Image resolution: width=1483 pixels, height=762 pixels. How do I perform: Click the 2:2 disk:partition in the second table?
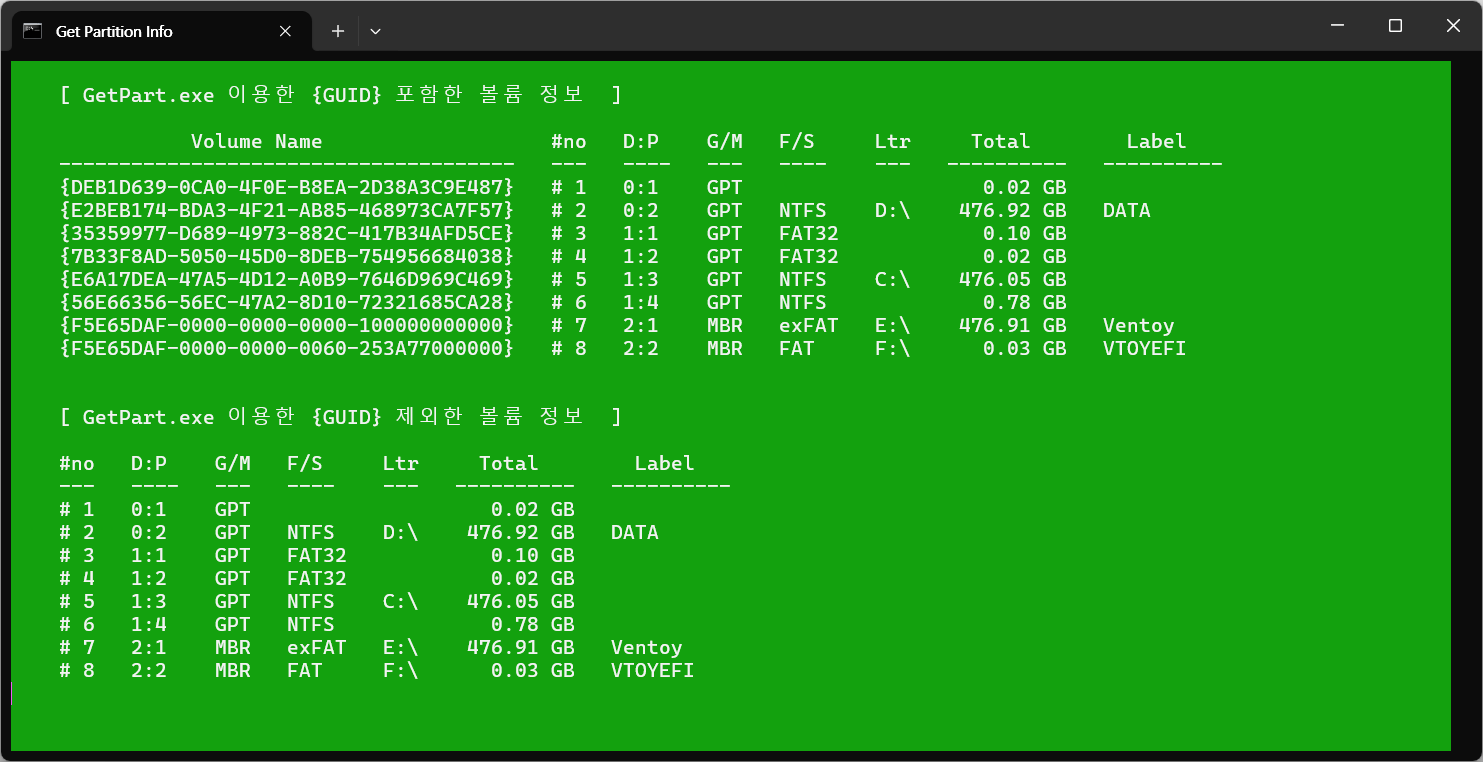click(x=149, y=670)
